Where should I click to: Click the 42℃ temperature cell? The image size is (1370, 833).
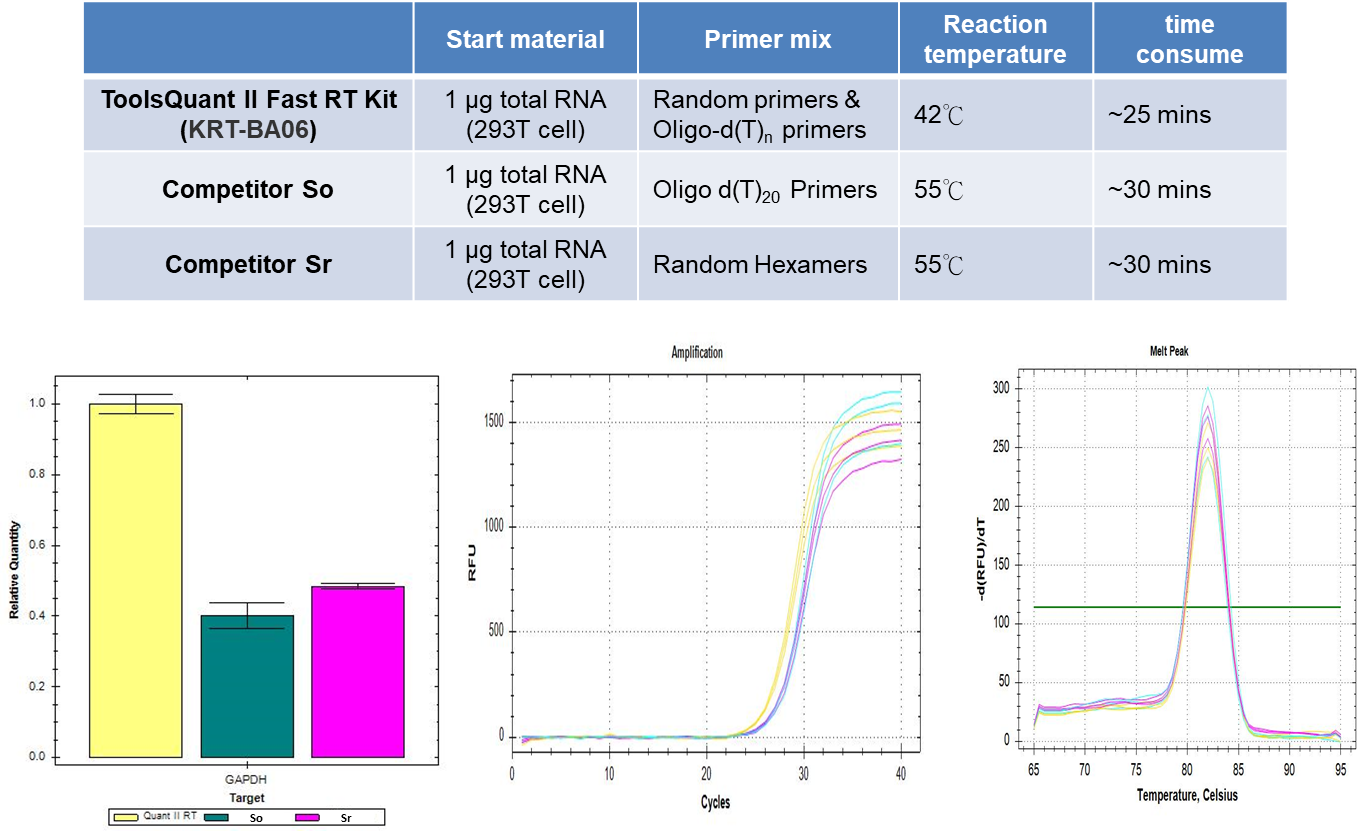click(x=995, y=114)
